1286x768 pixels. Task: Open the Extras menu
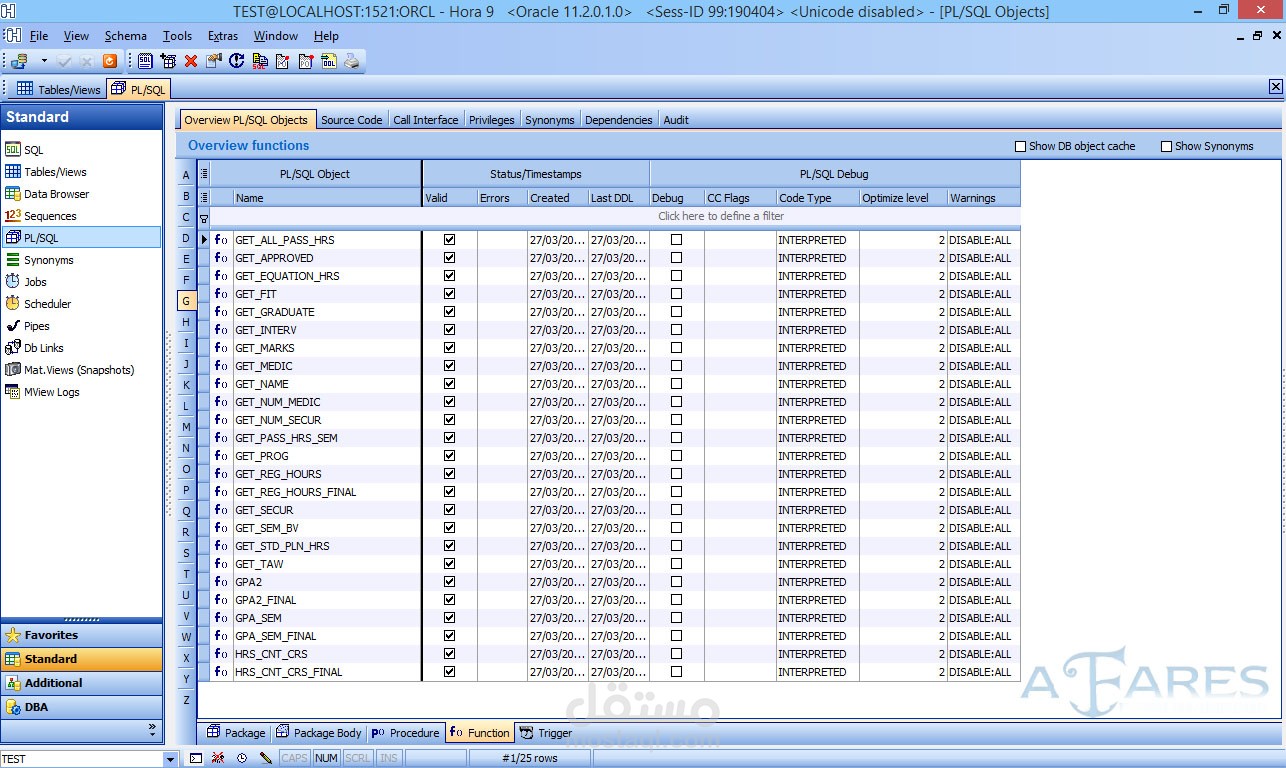pyautogui.click(x=223, y=36)
